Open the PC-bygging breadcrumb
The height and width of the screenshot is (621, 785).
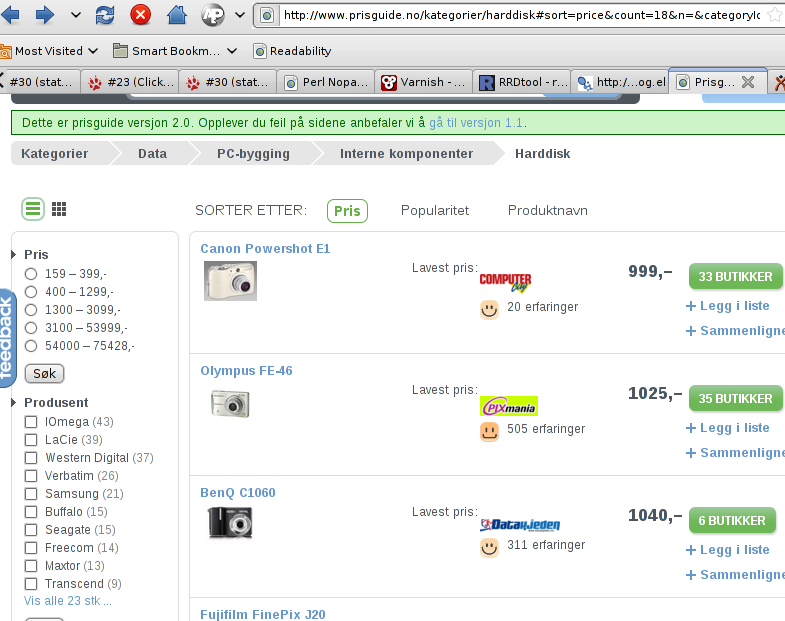point(253,154)
